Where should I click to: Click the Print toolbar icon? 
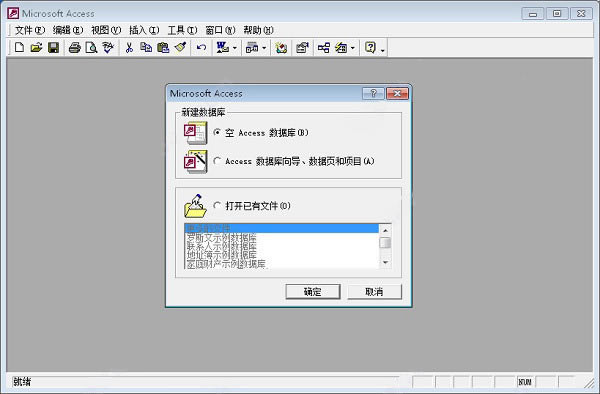tap(74, 47)
